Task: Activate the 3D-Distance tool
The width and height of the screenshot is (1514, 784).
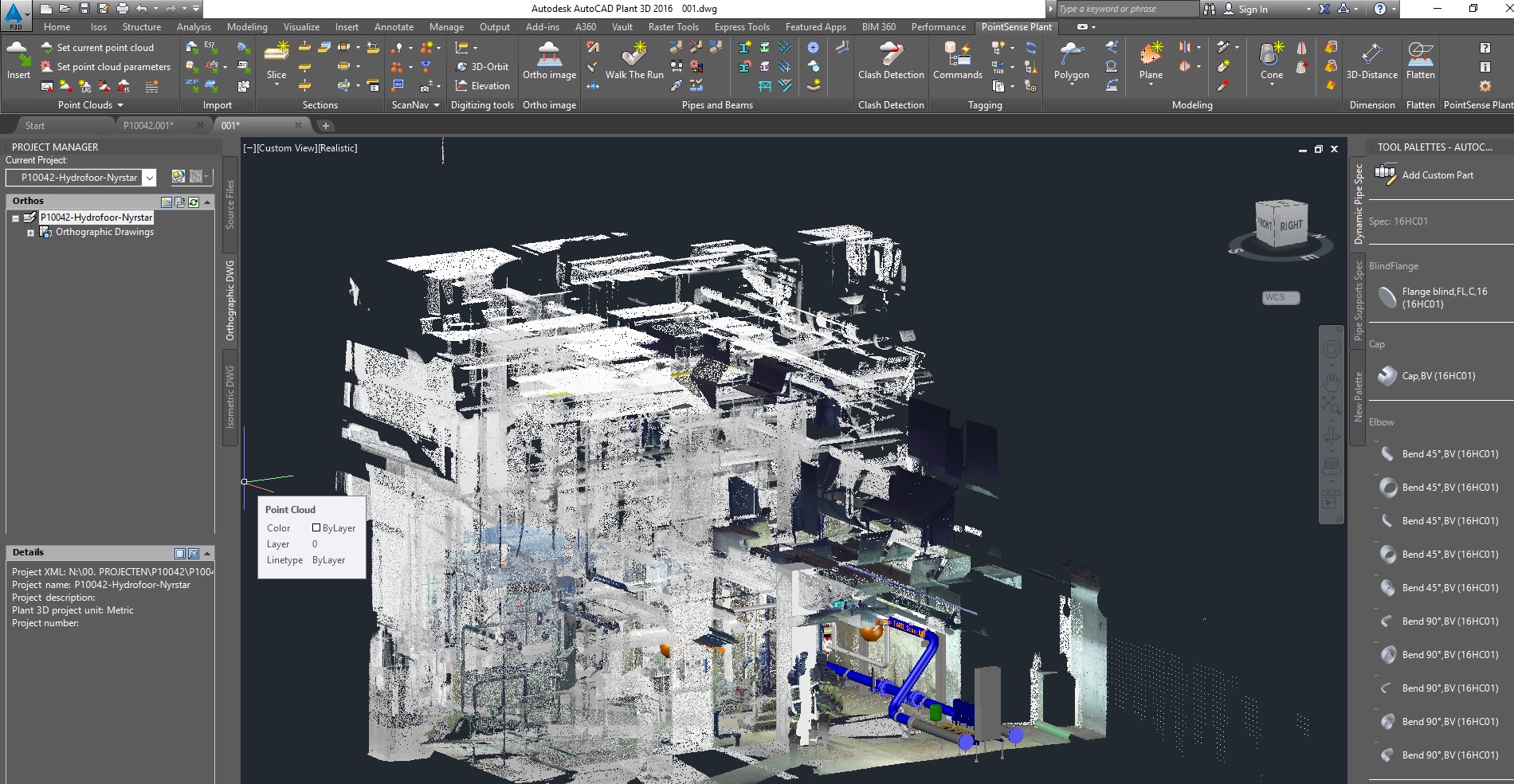Action: tap(1371, 64)
